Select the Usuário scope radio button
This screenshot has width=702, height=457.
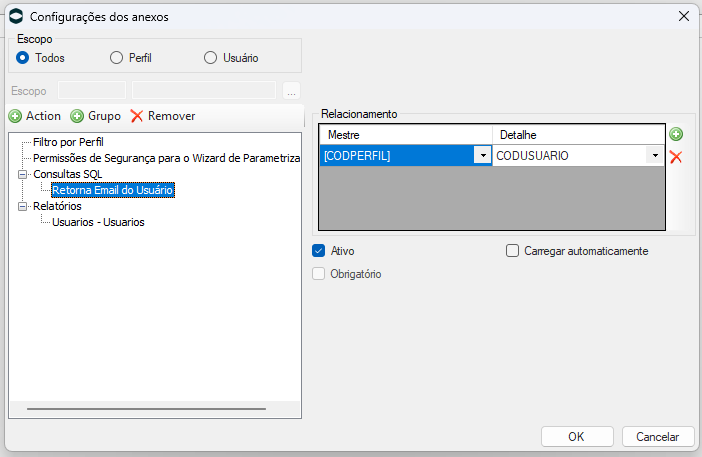pyautogui.click(x=210, y=58)
